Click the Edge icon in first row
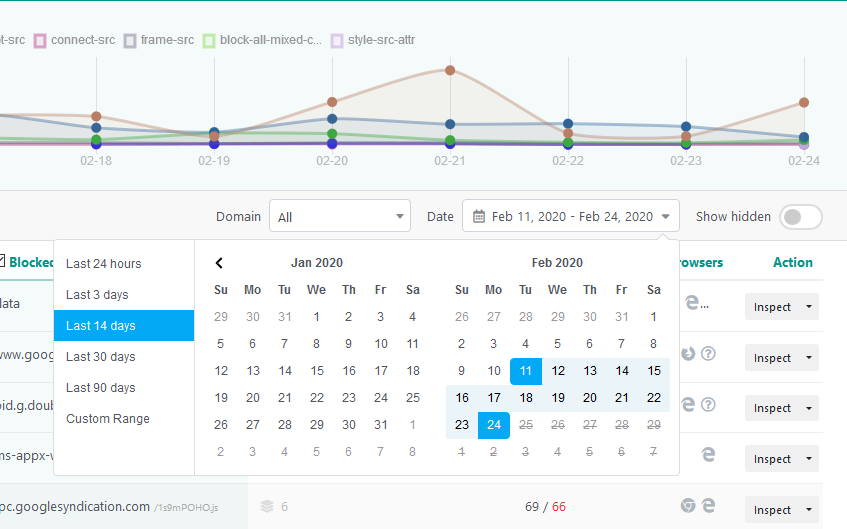This screenshot has height=529, width=847. point(689,303)
